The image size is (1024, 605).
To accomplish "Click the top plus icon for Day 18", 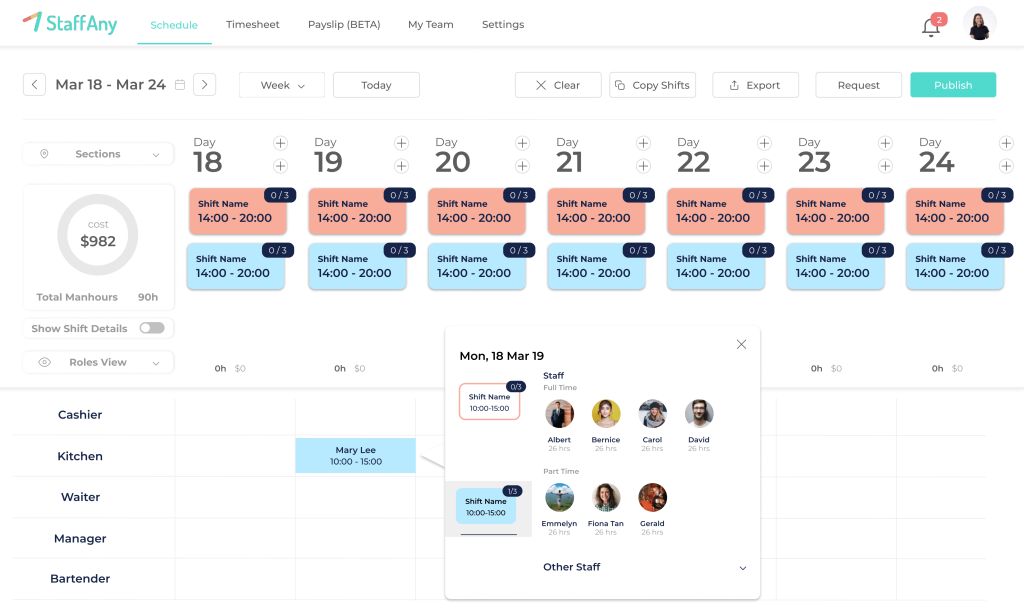I will tap(281, 143).
